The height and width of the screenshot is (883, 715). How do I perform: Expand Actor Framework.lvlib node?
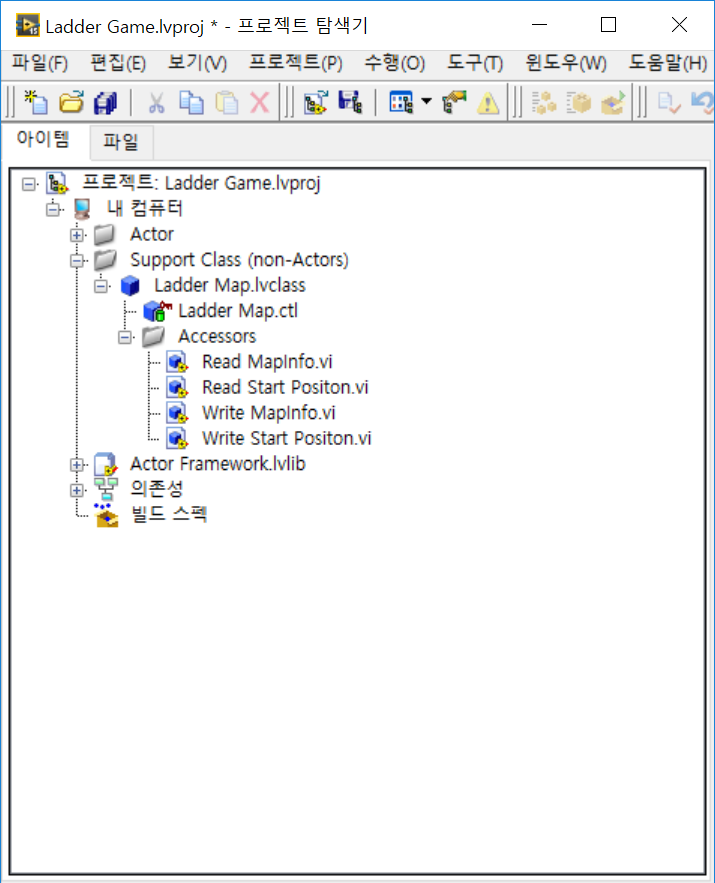coord(77,465)
